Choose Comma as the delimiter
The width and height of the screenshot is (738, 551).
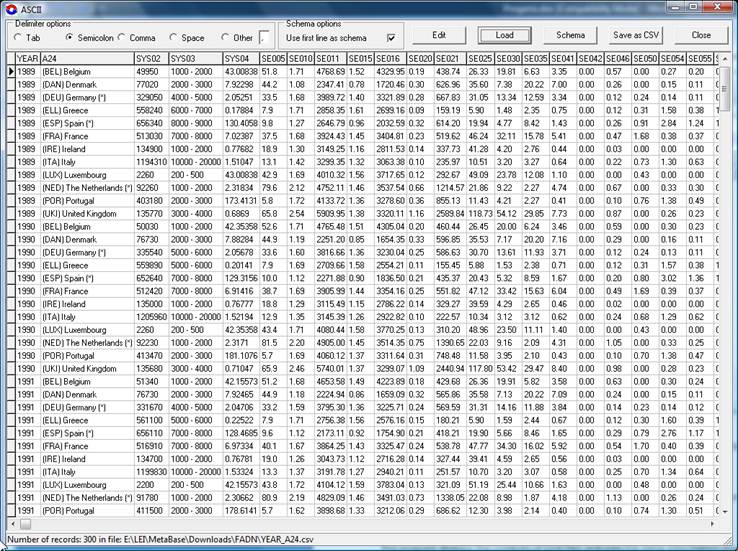[x=136, y=38]
